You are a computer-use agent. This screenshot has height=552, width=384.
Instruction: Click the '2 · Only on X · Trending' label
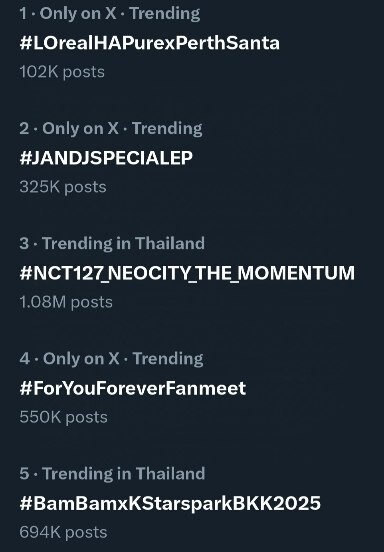pyautogui.click(x=111, y=128)
